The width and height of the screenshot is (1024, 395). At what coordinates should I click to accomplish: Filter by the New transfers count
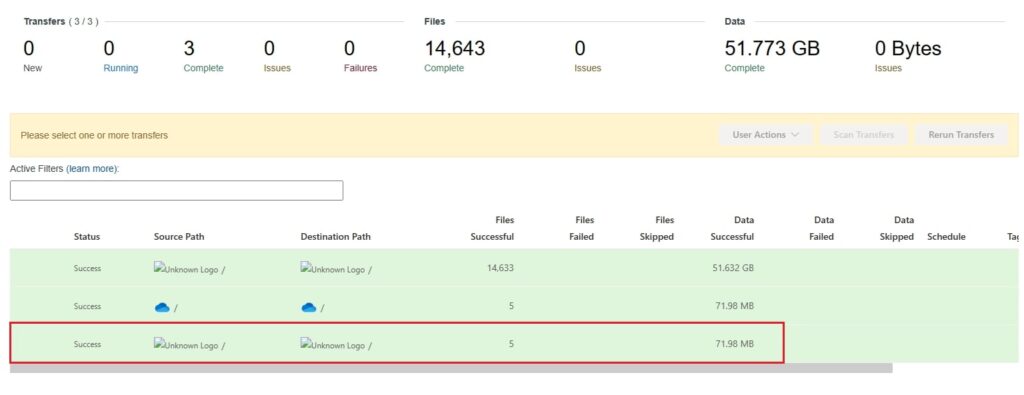[33, 56]
